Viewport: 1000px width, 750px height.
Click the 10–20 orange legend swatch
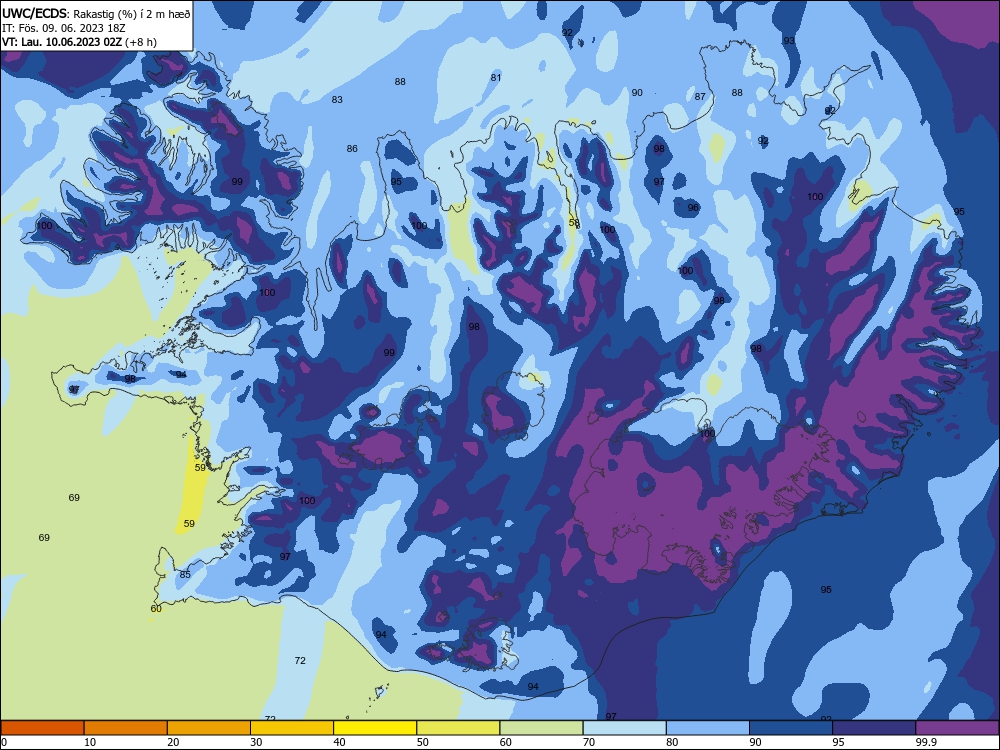[126, 728]
